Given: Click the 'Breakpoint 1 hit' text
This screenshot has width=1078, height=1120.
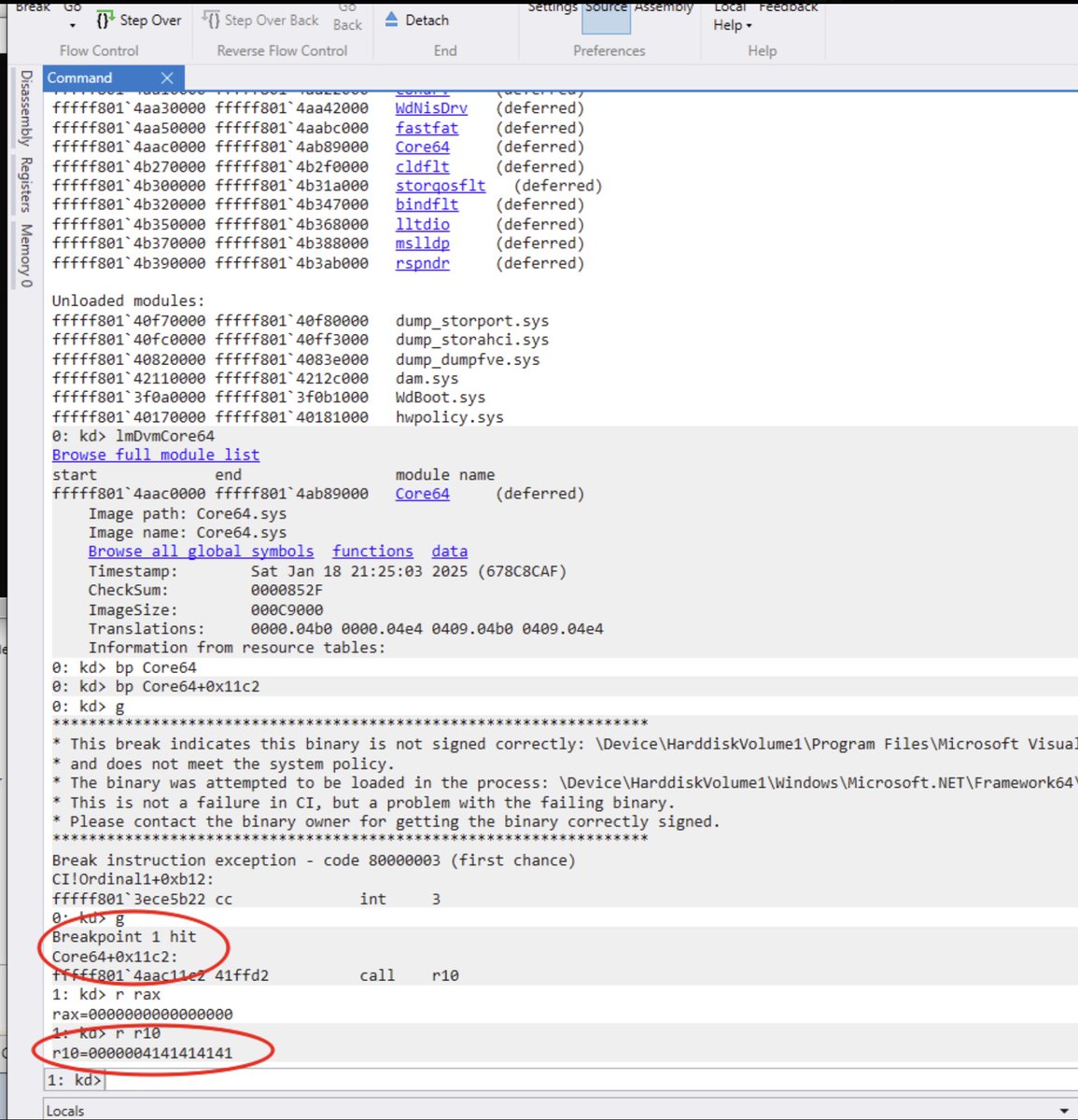Looking at the screenshot, I should click(124, 937).
